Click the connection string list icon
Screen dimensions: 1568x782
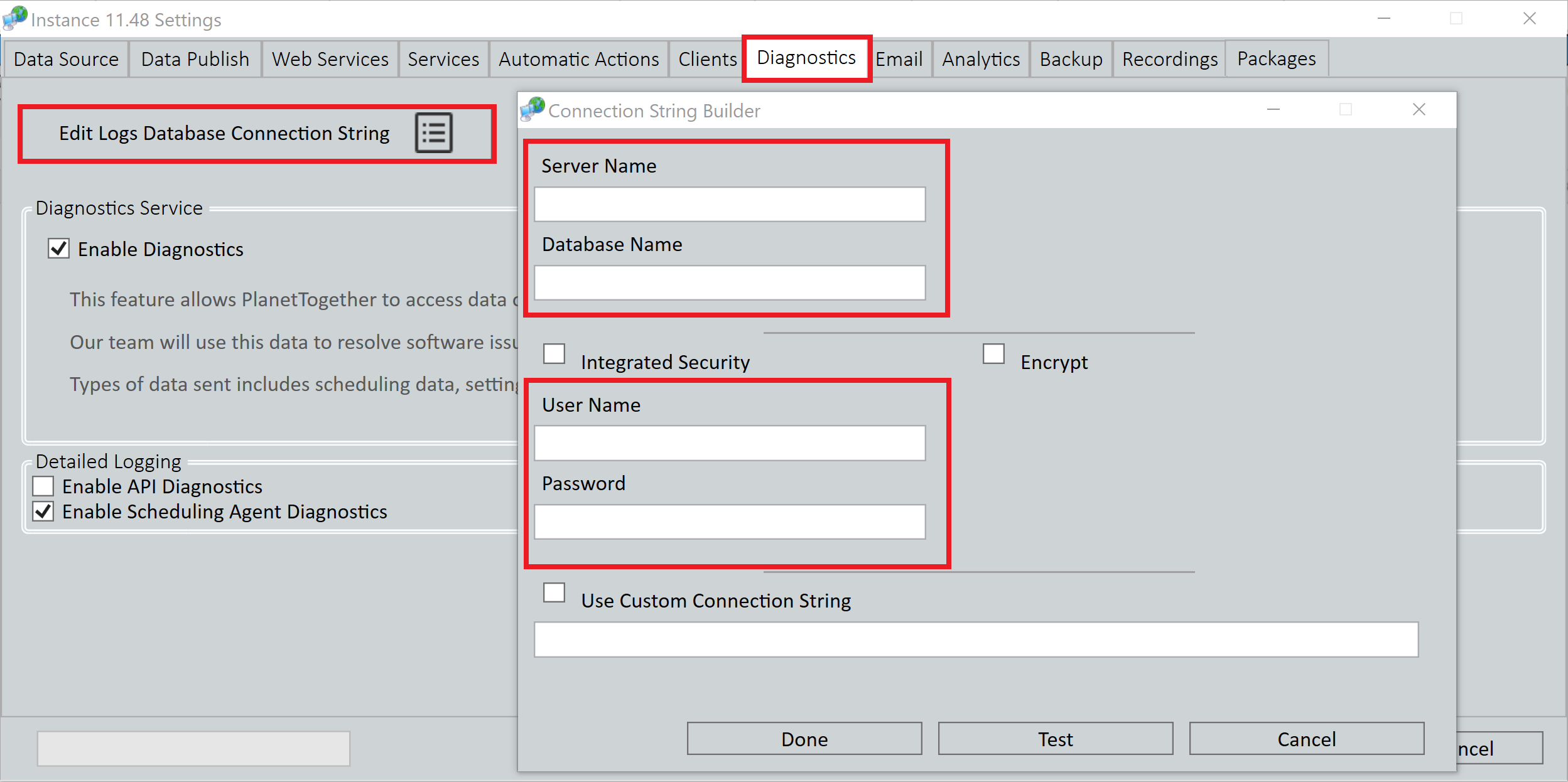pyautogui.click(x=433, y=133)
